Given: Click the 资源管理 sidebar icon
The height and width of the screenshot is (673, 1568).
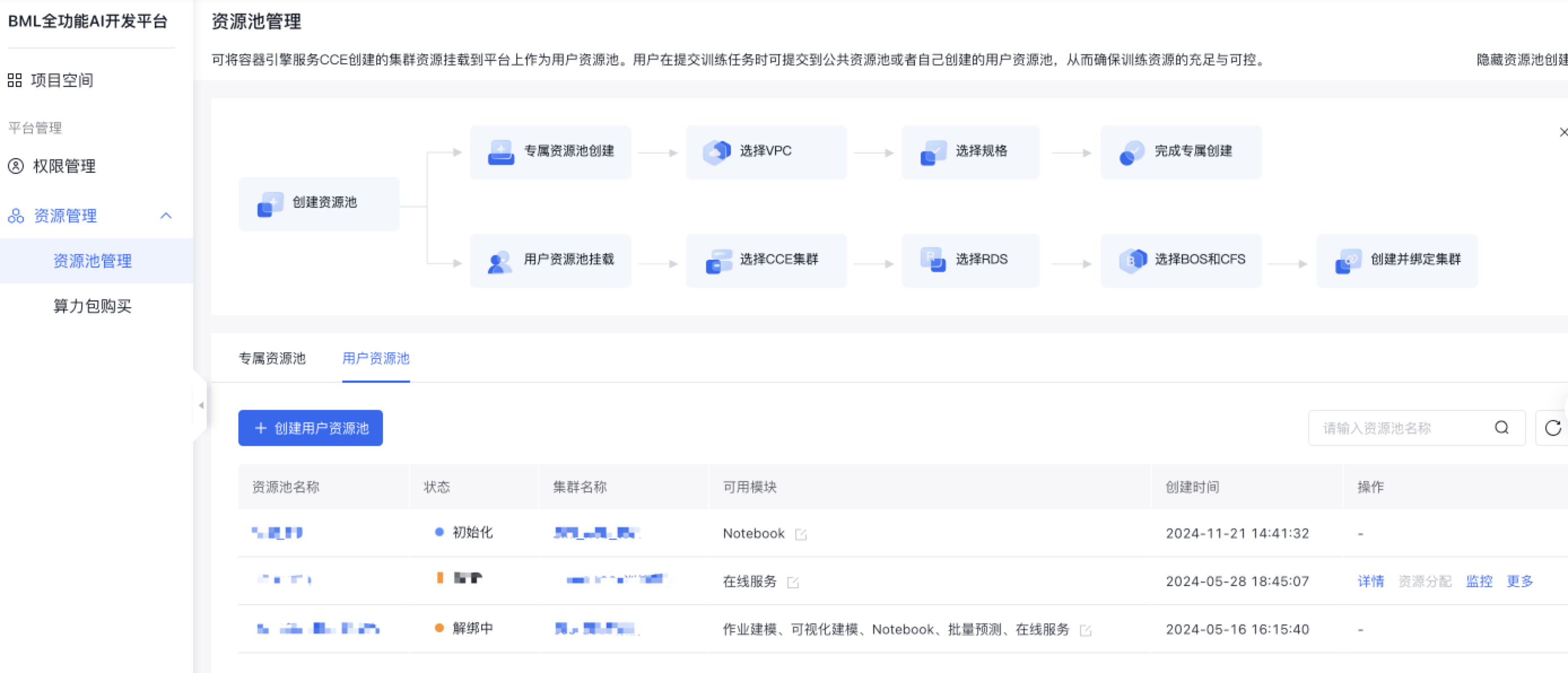Looking at the screenshot, I should coord(16,216).
